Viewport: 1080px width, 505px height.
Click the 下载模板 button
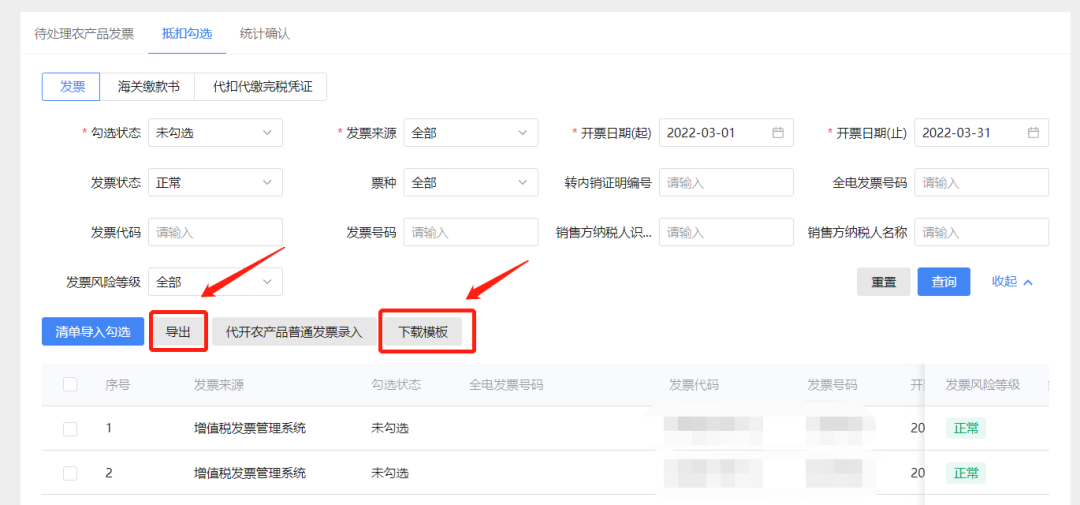coord(424,331)
